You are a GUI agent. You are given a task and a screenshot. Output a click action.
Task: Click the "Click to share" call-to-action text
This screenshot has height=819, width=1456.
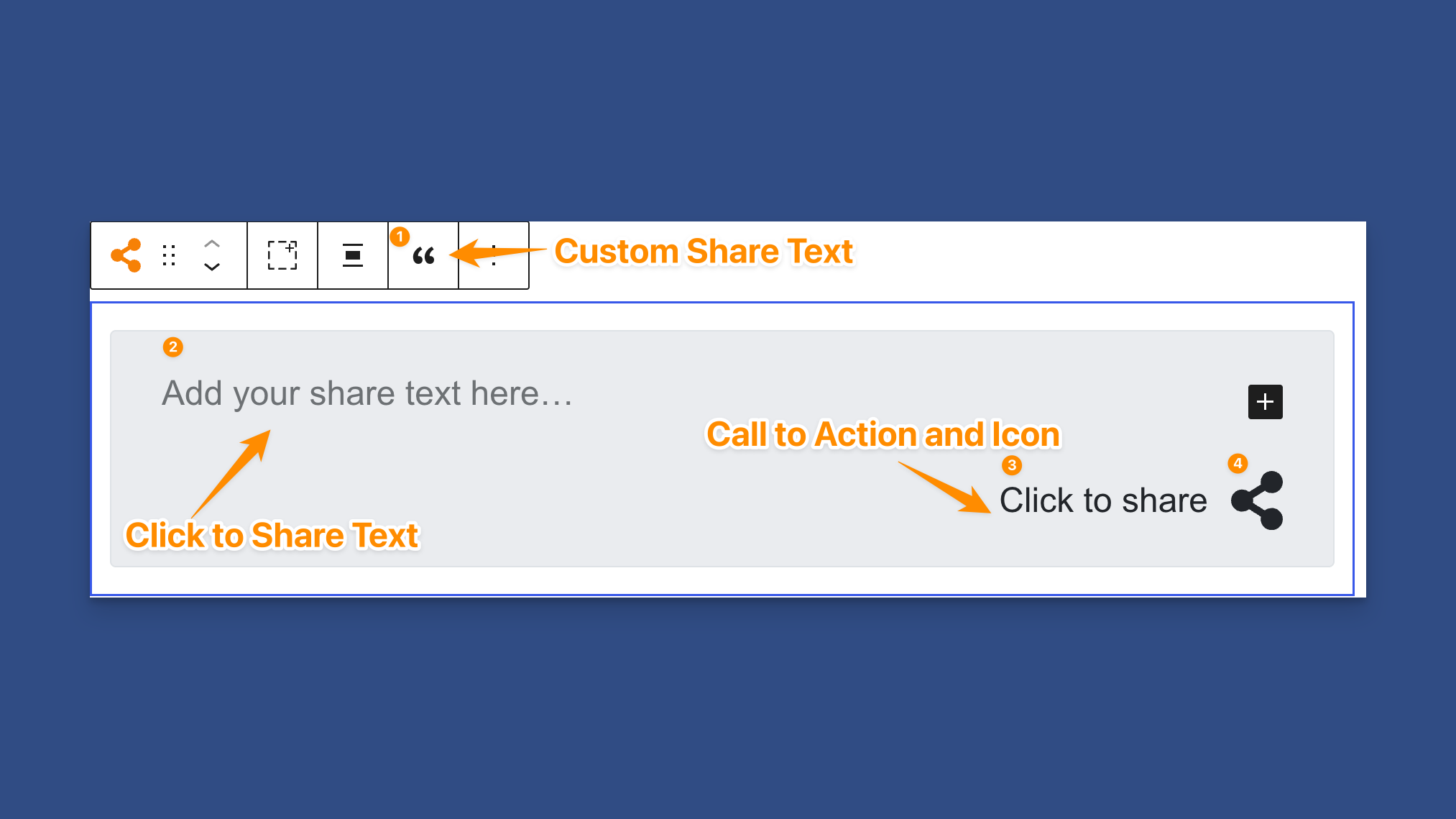(x=1103, y=500)
